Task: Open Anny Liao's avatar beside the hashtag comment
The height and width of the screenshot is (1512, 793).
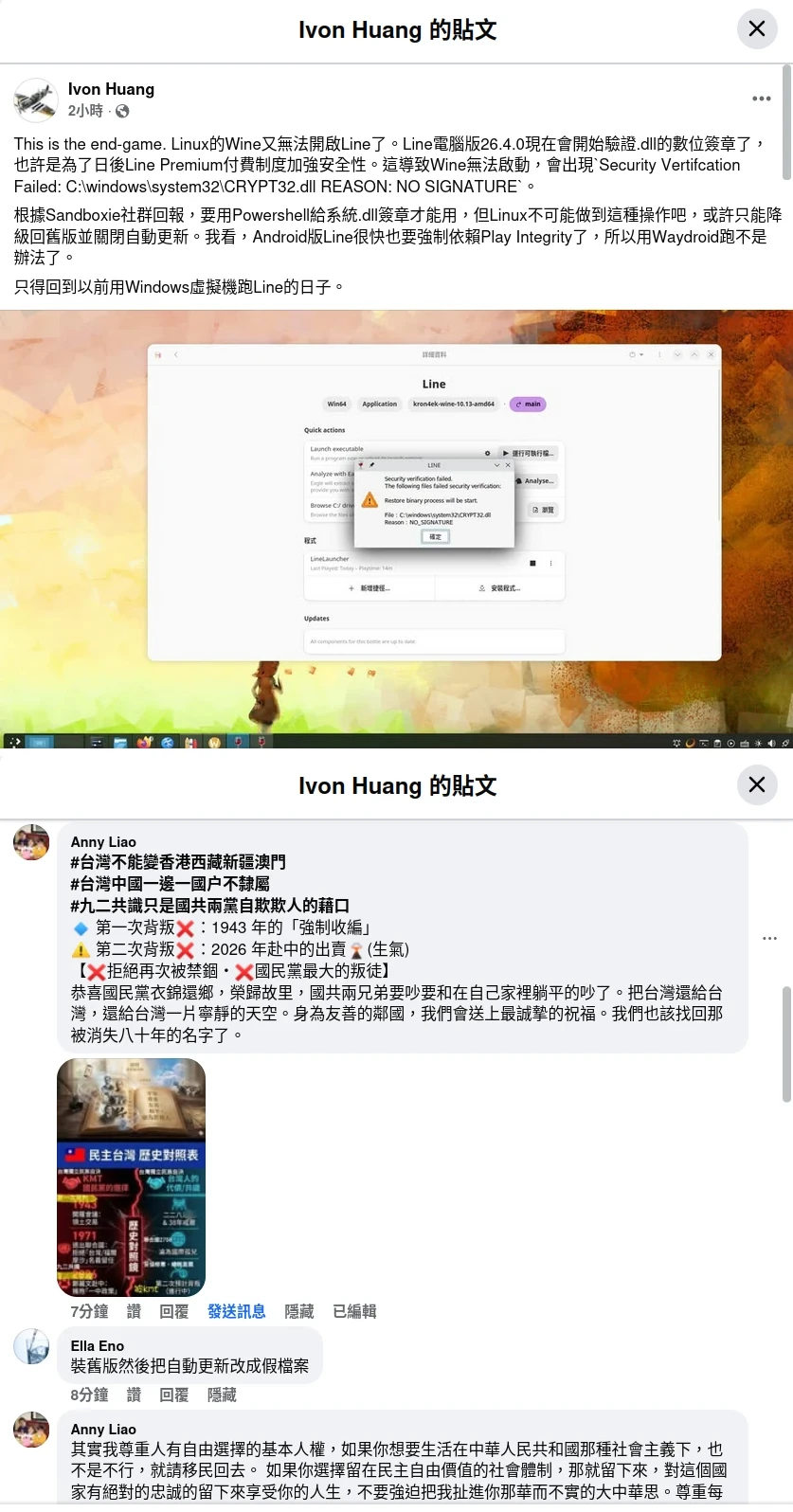Action: coord(31,842)
